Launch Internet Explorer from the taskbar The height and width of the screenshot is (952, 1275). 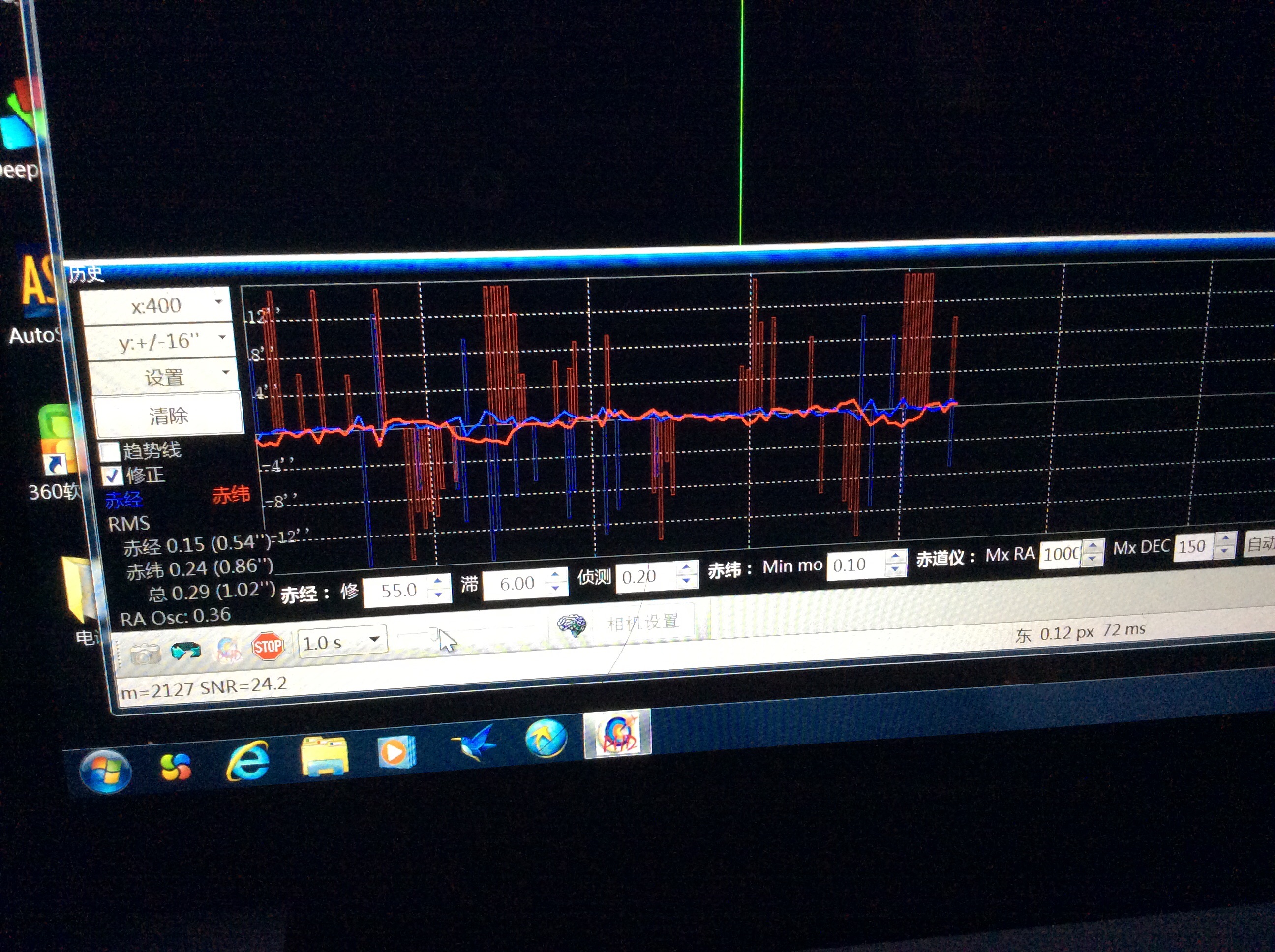(x=248, y=761)
